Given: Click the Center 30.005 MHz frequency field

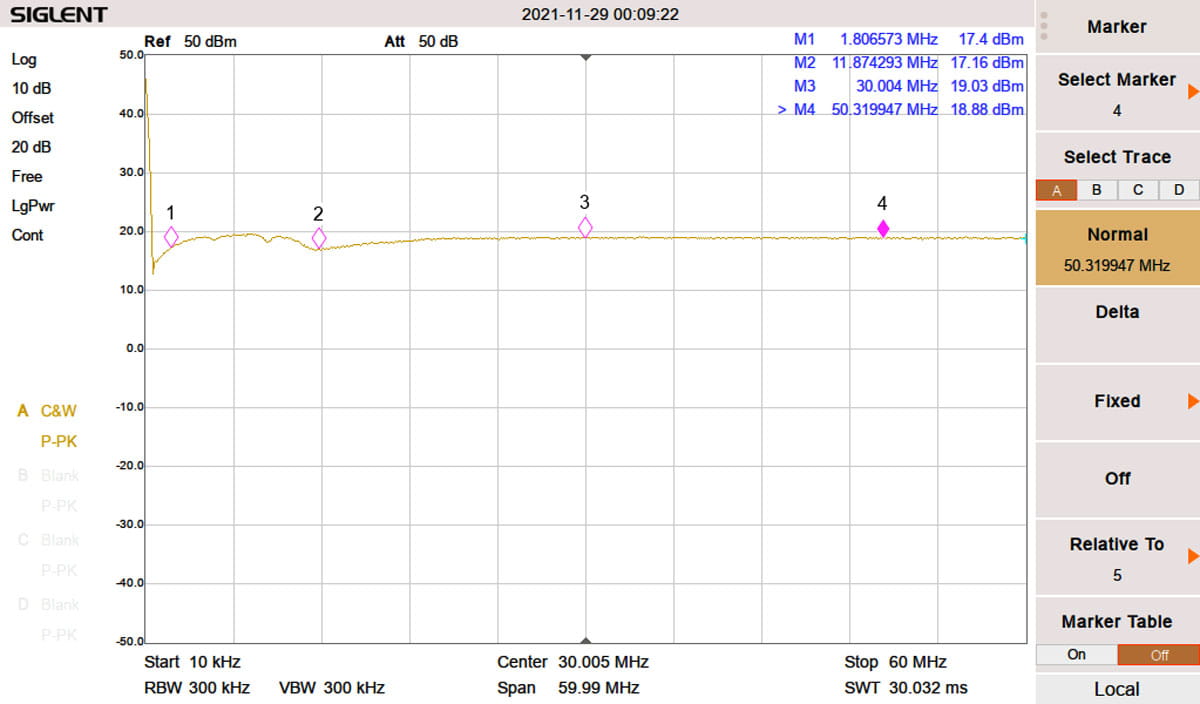Looking at the screenshot, I should click(x=573, y=662).
